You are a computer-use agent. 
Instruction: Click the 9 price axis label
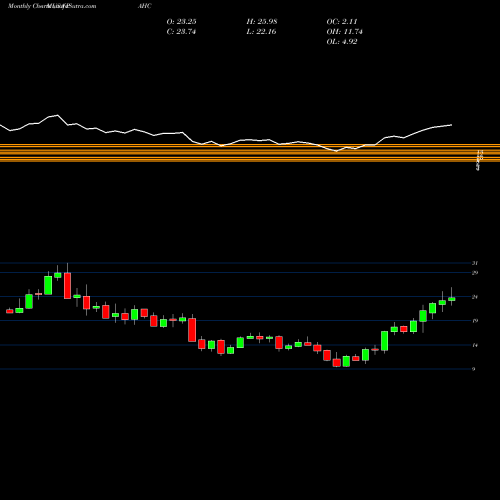pyautogui.click(x=474, y=369)
